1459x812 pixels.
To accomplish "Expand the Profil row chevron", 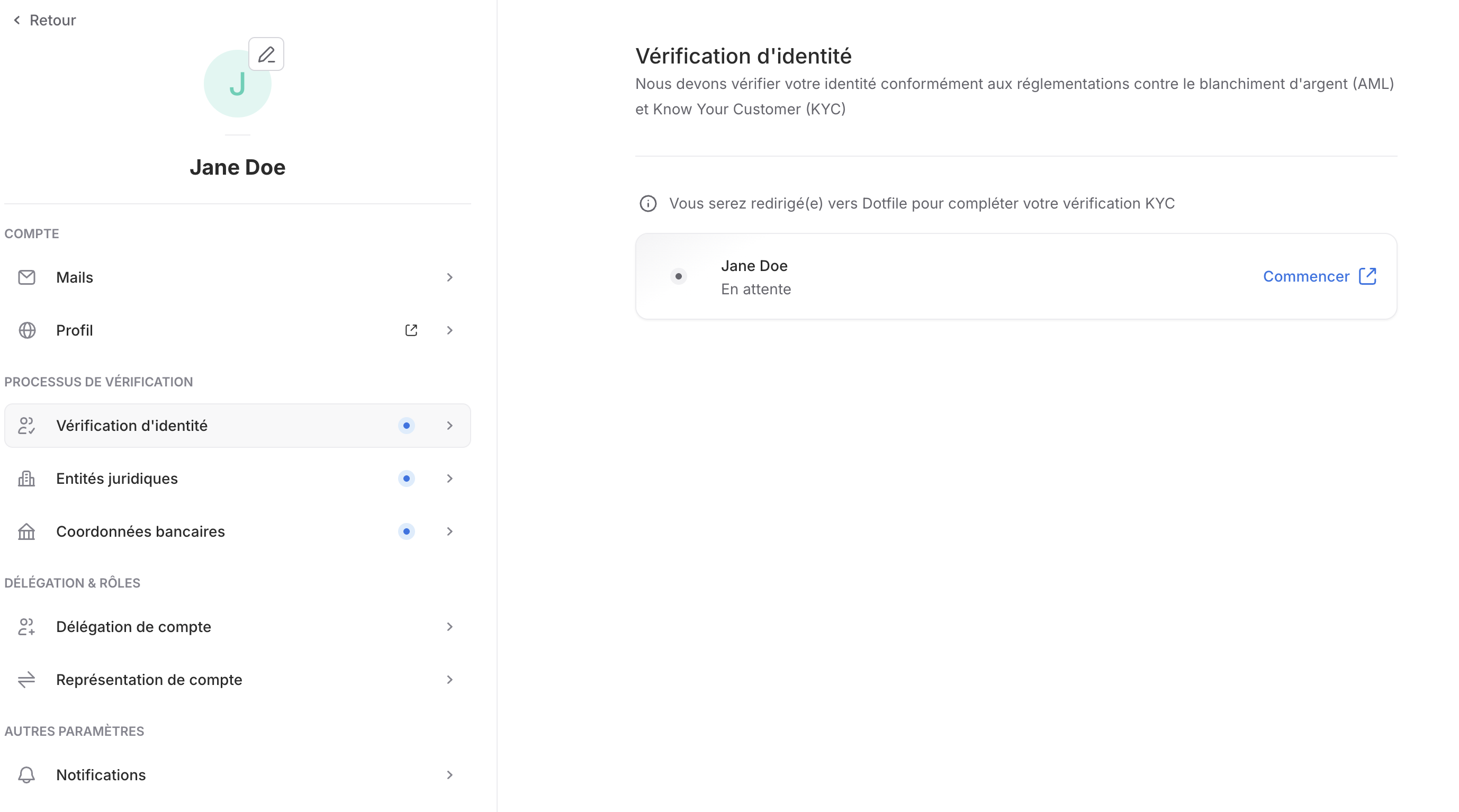I will tap(449, 330).
